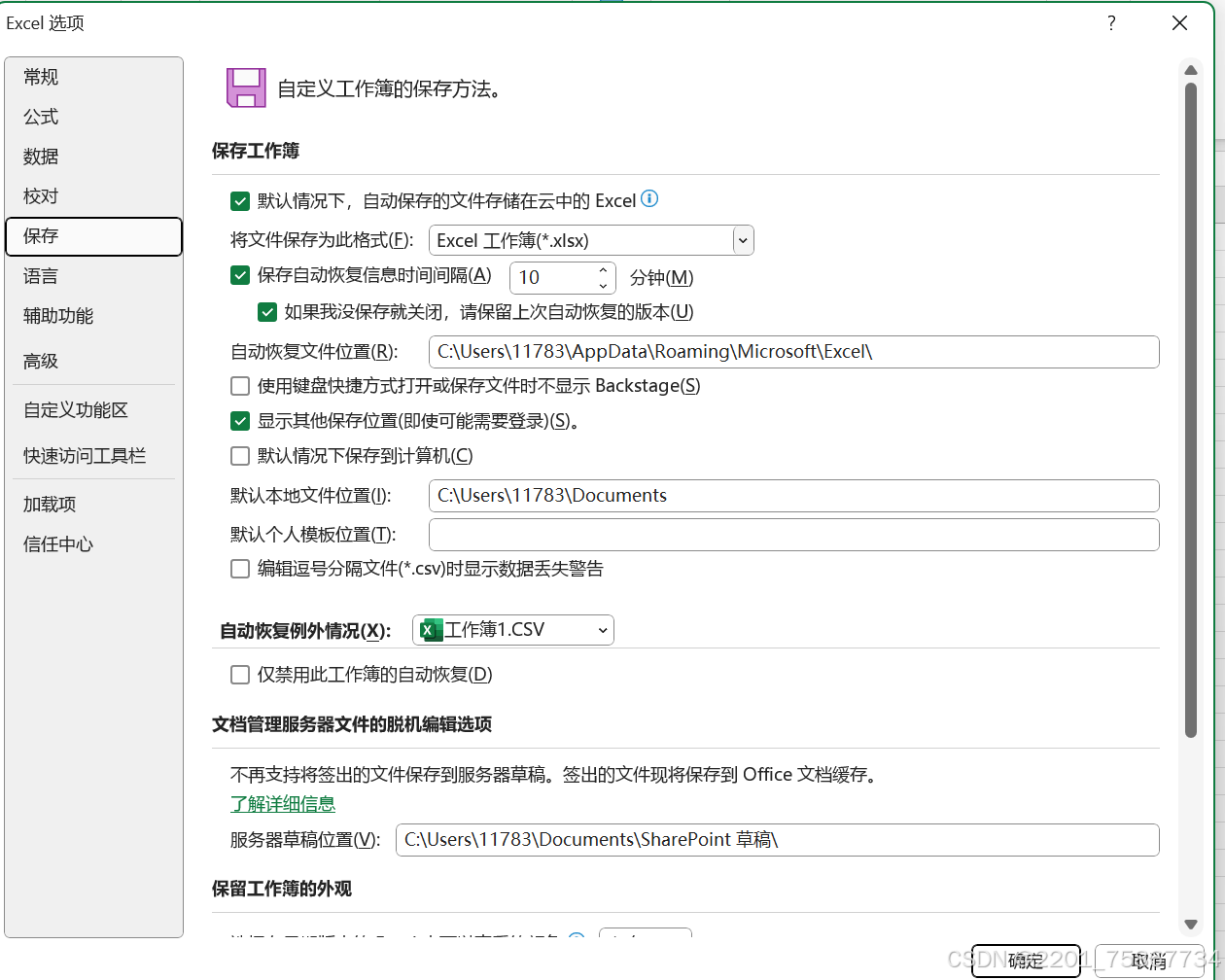Decrease autorecover minutes with down arrow
Viewport: 1225px width, 980px height.
point(603,285)
